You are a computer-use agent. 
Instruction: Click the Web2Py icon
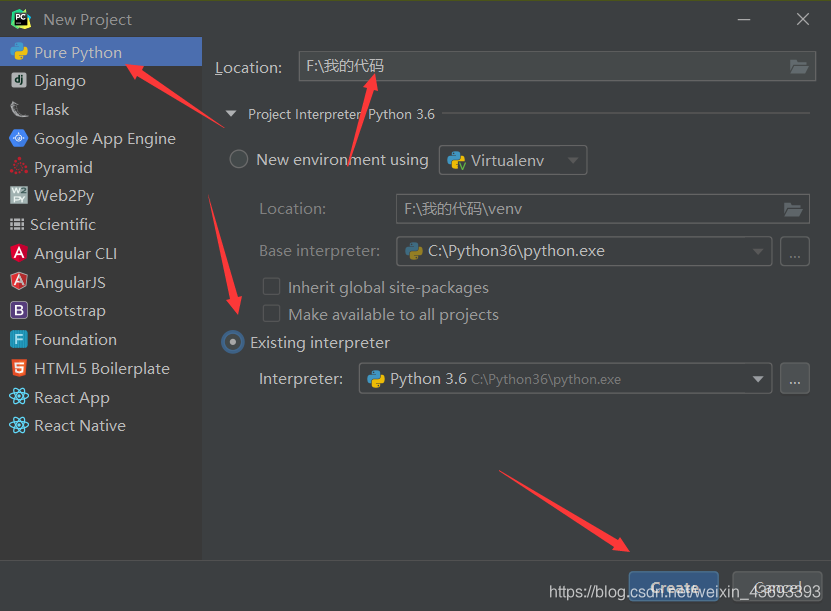(x=19, y=195)
